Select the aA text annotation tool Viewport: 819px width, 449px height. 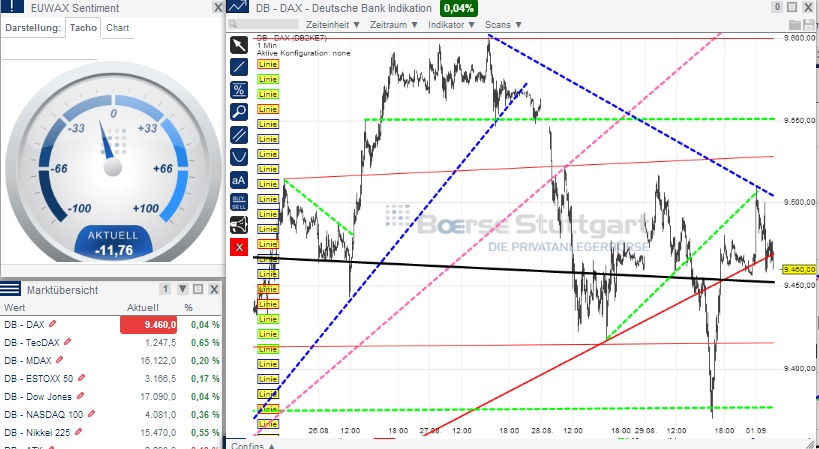(239, 180)
